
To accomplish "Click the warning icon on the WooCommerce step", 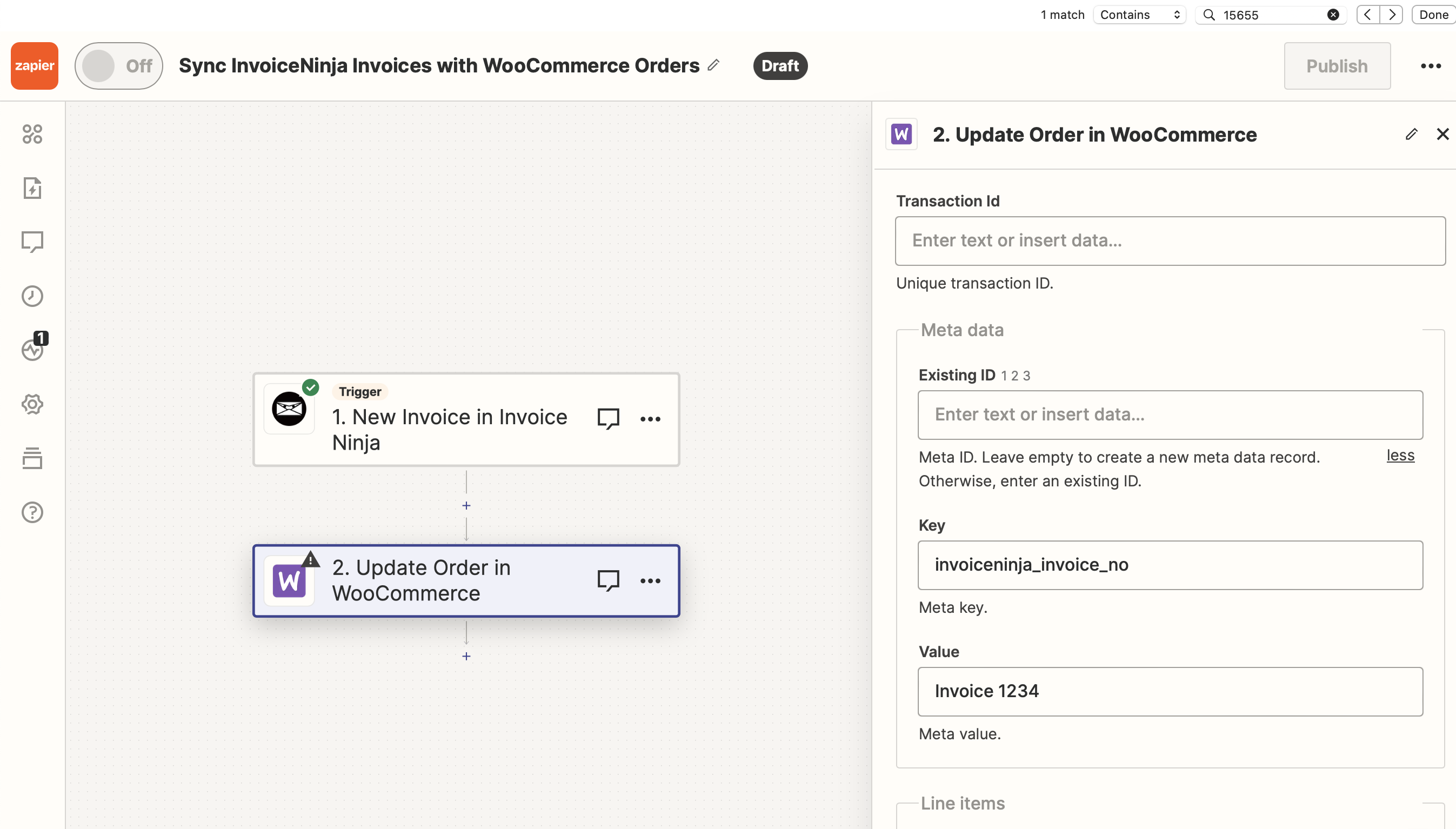I will [310, 560].
